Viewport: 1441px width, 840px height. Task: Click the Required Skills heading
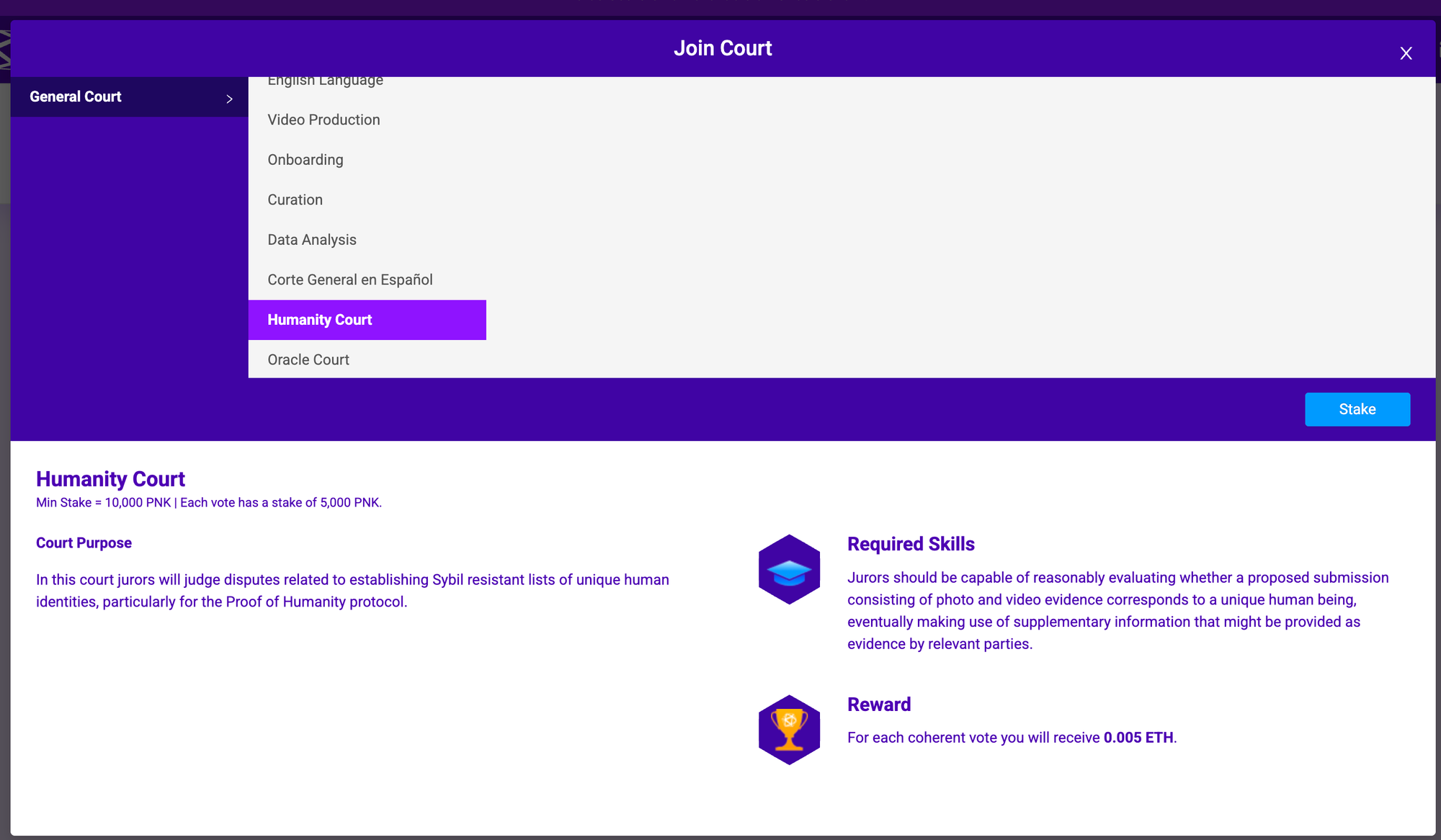(x=911, y=544)
